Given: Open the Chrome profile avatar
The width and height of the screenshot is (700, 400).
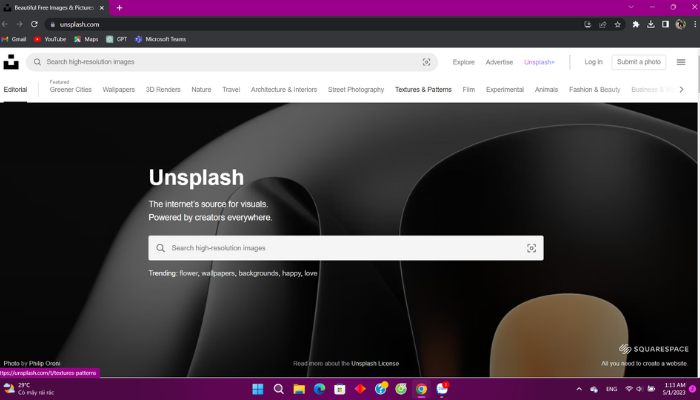Looking at the screenshot, I should (680, 25).
